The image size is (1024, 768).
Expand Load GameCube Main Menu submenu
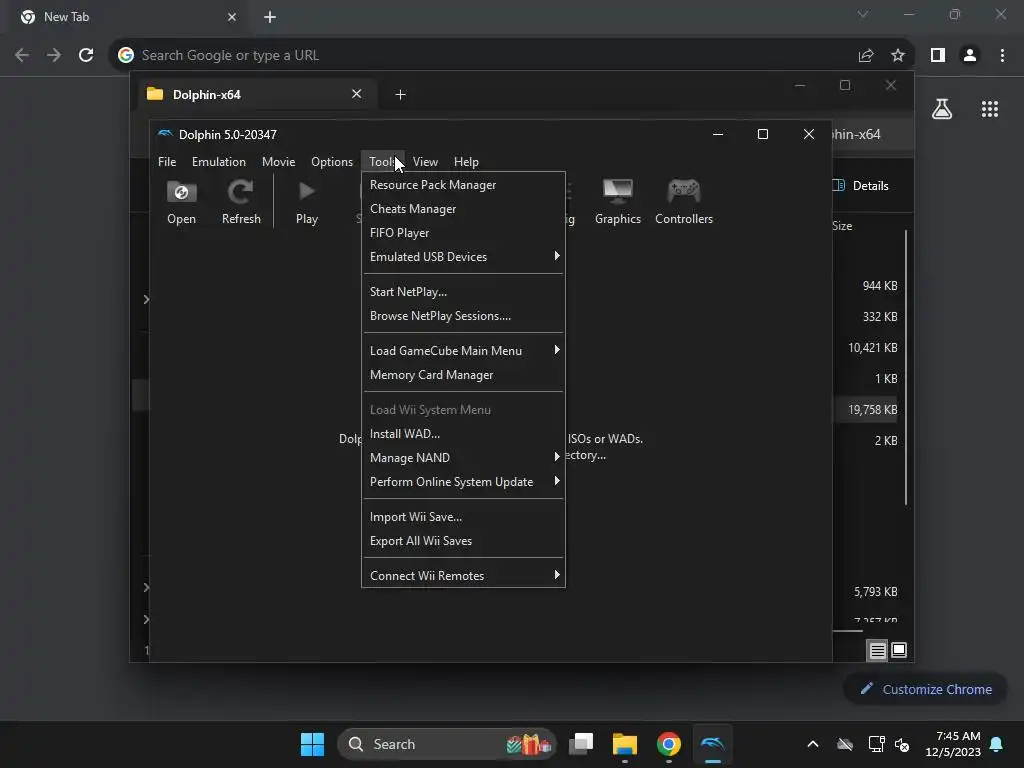pyautogui.click(x=463, y=351)
